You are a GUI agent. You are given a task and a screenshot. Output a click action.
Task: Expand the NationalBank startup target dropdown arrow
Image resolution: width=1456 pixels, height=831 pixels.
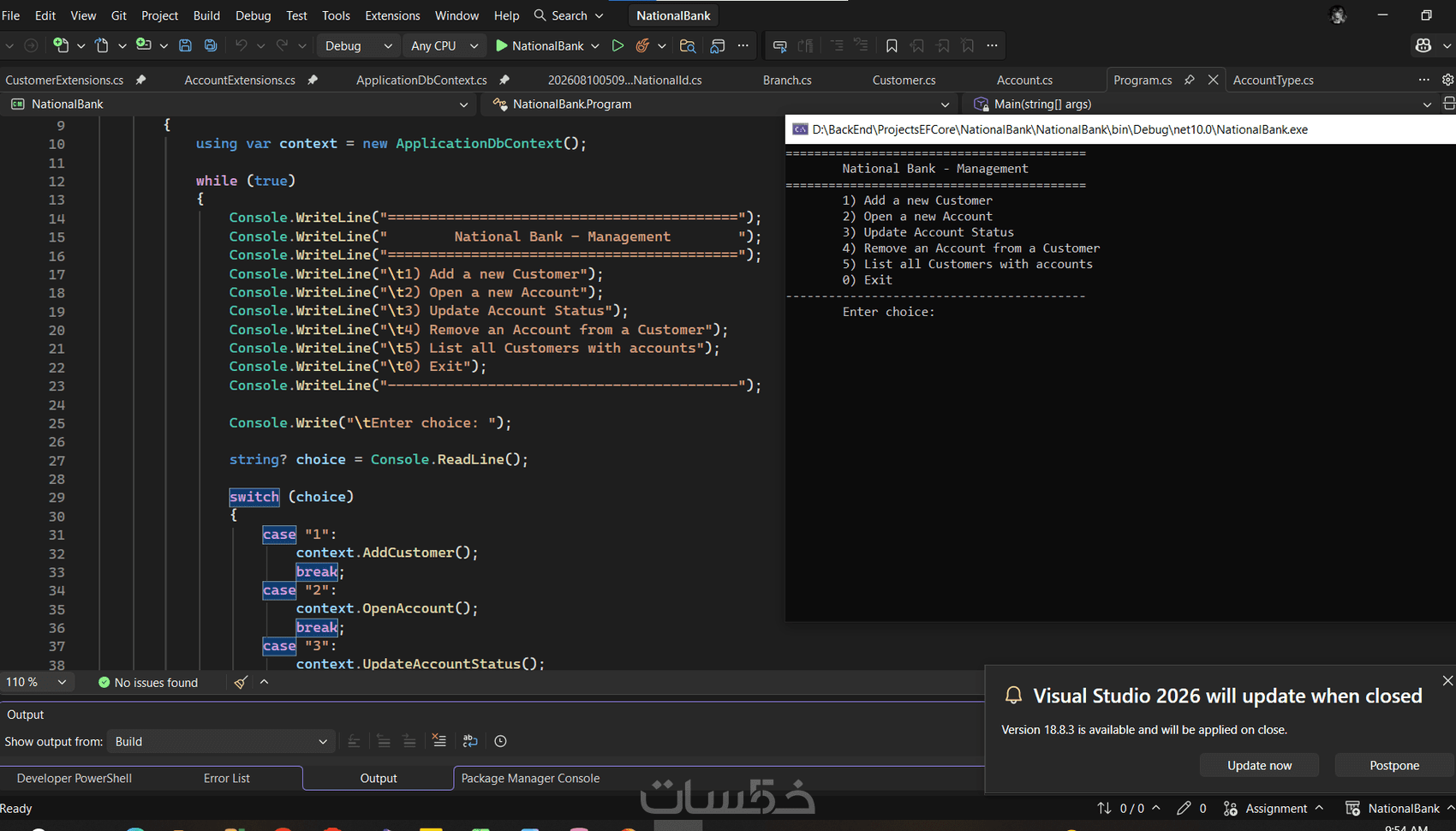tap(595, 45)
